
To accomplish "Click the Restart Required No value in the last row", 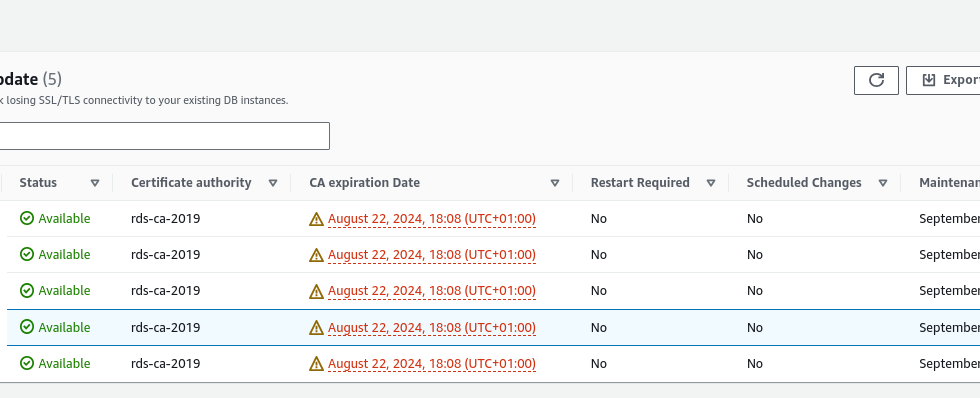I will 599,364.
